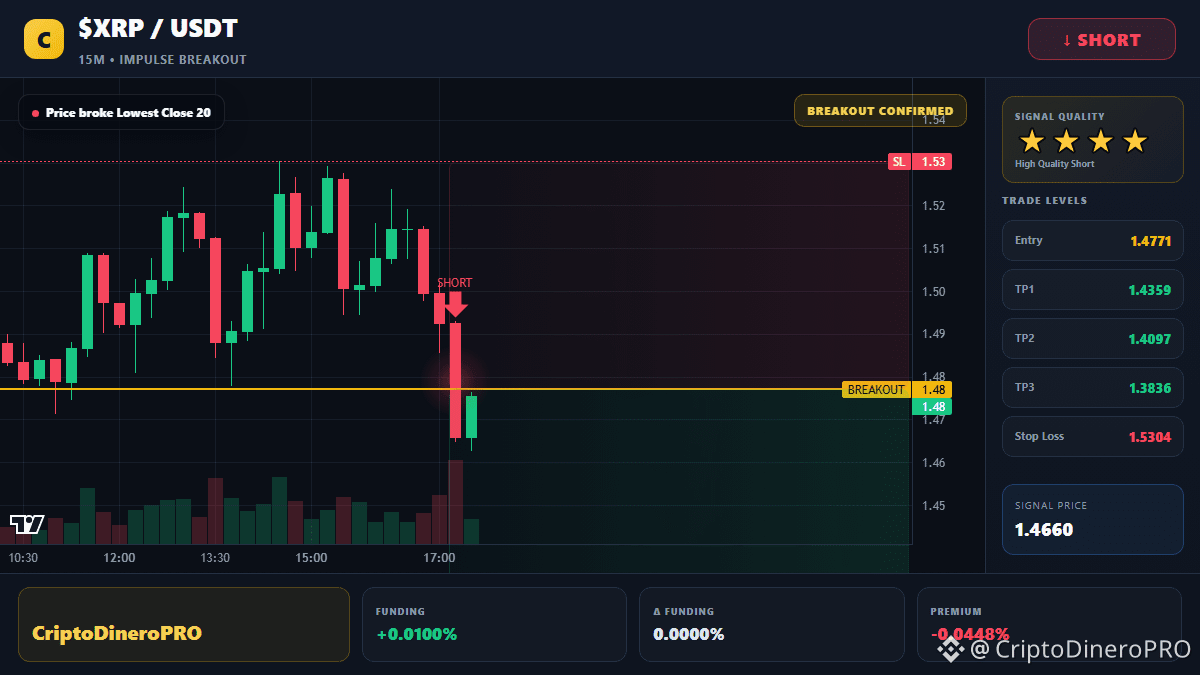1200x675 pixels.
Task: Click the large red breakout candle
Action: (455, 381)
